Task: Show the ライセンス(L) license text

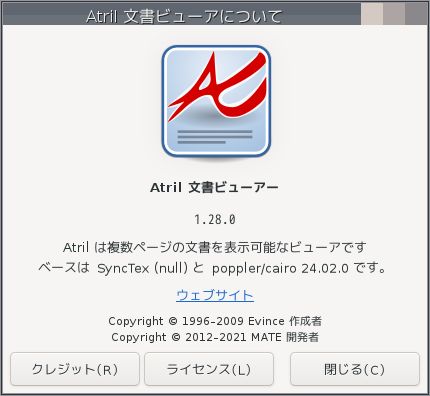Action: pyautogui.click(x=209, y=369)
